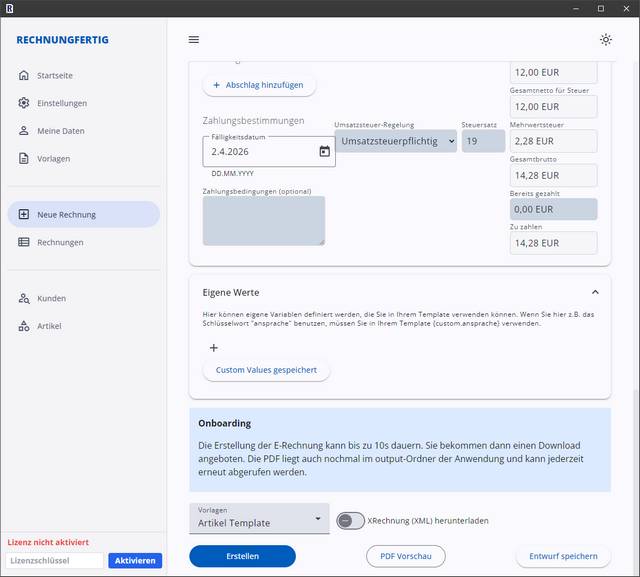Viewport: 640px width, 577px height.
Task: Enable XRechnung (XML) download toggle
Action: pyautogui.click(x=350, y=520)
